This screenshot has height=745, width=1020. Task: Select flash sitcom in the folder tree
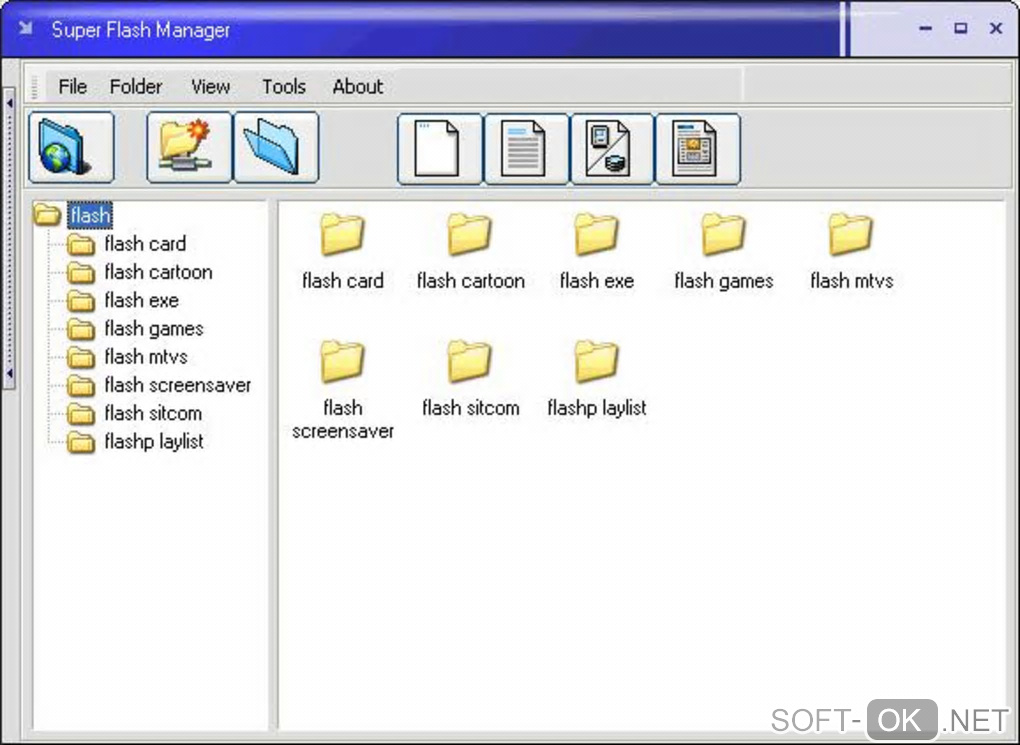[x=153, y=413]
